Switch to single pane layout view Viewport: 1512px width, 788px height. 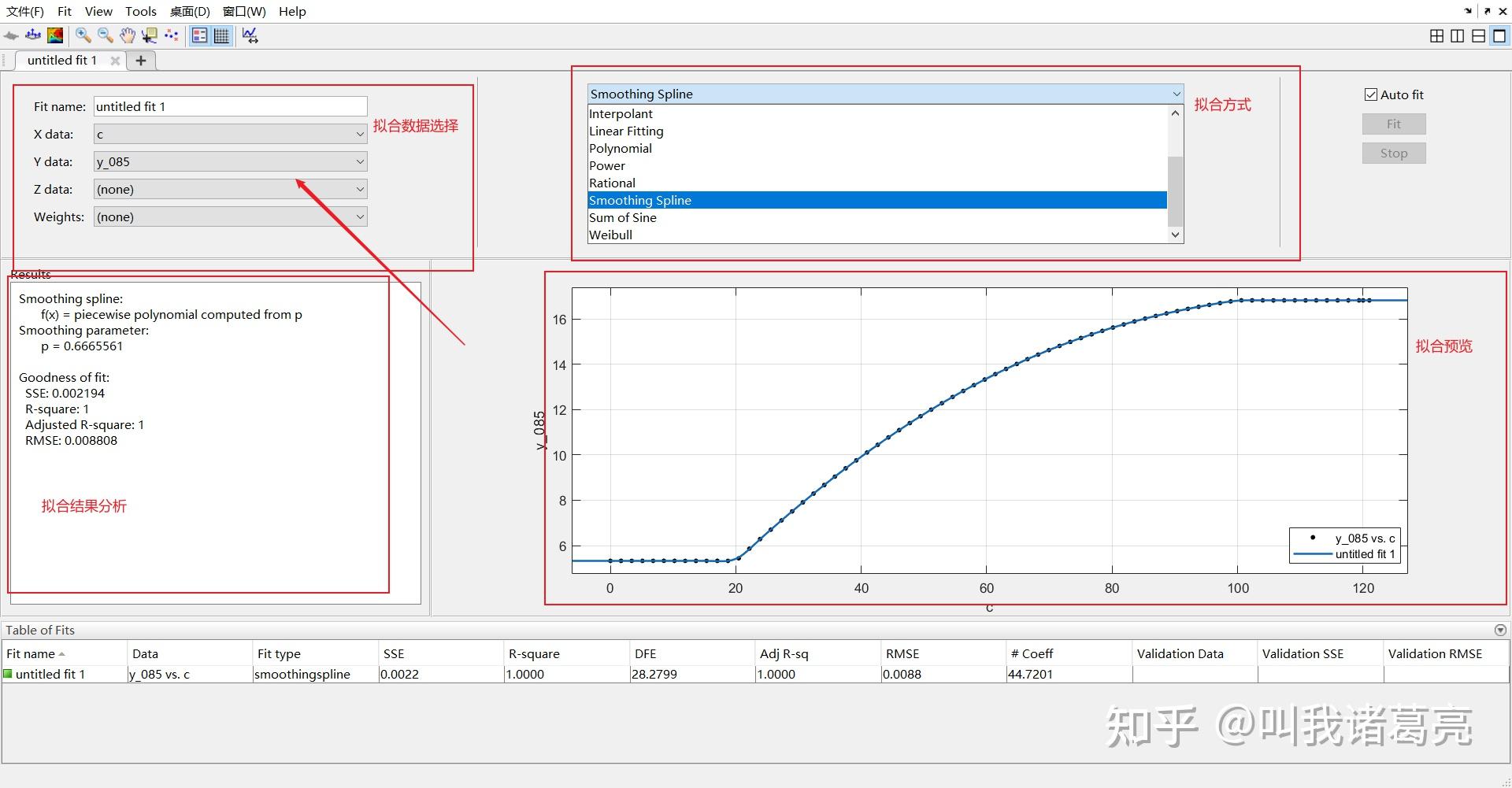pyautogui.click(x=1500, y=35)
